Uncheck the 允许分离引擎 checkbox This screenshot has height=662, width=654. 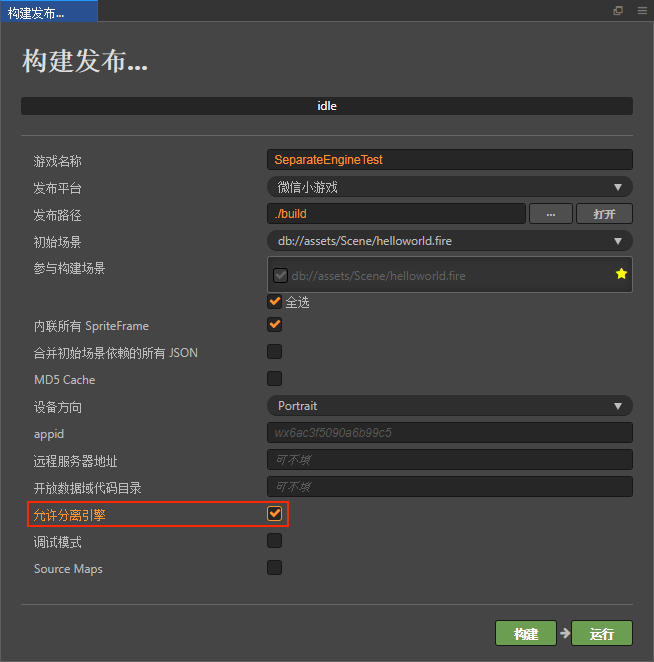[275, 514]
